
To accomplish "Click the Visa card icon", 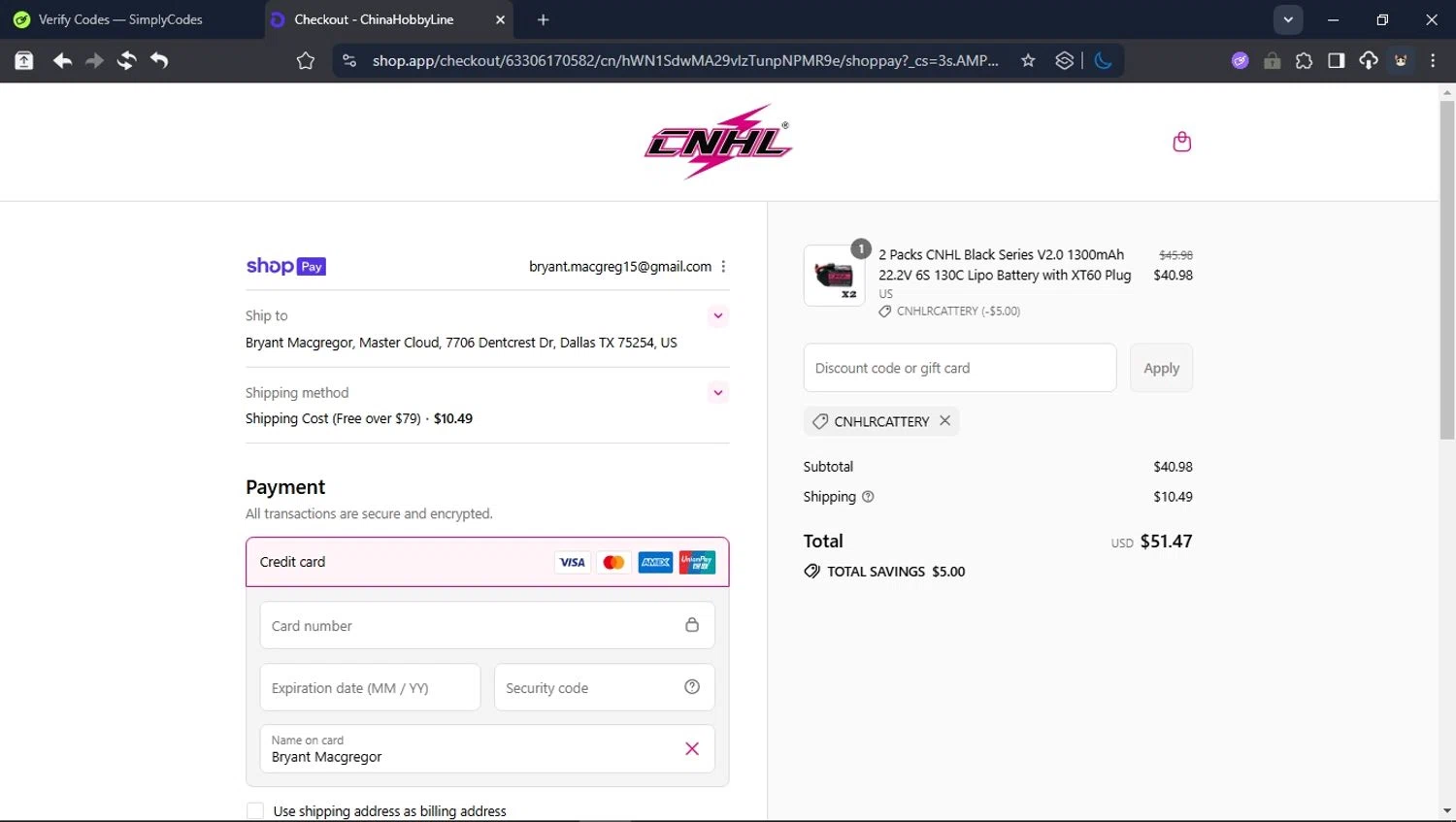I will [x=572, y=562].
